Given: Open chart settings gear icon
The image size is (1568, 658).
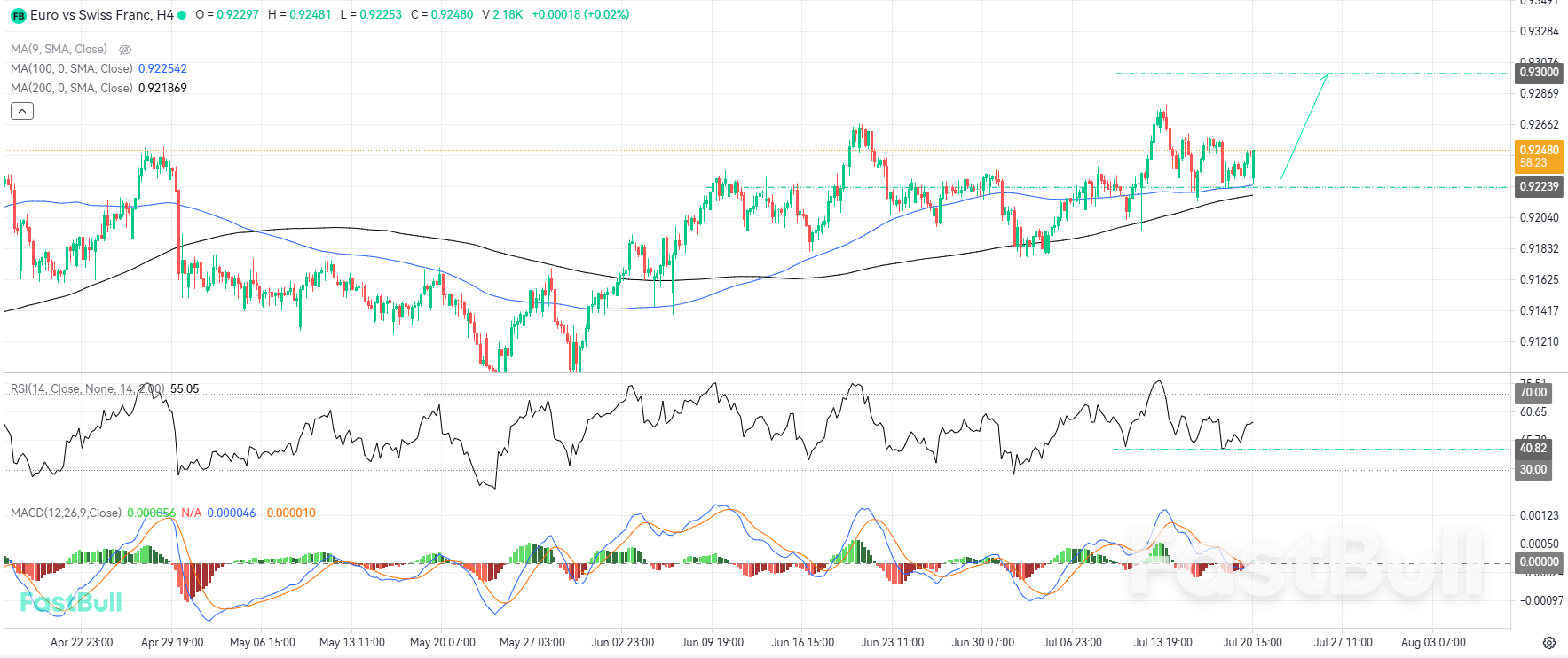Looking at the screenshot, I should pos(1549,643).
